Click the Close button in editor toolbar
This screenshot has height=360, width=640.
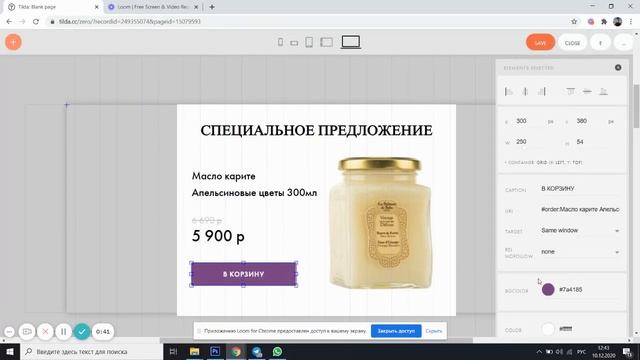572,42
